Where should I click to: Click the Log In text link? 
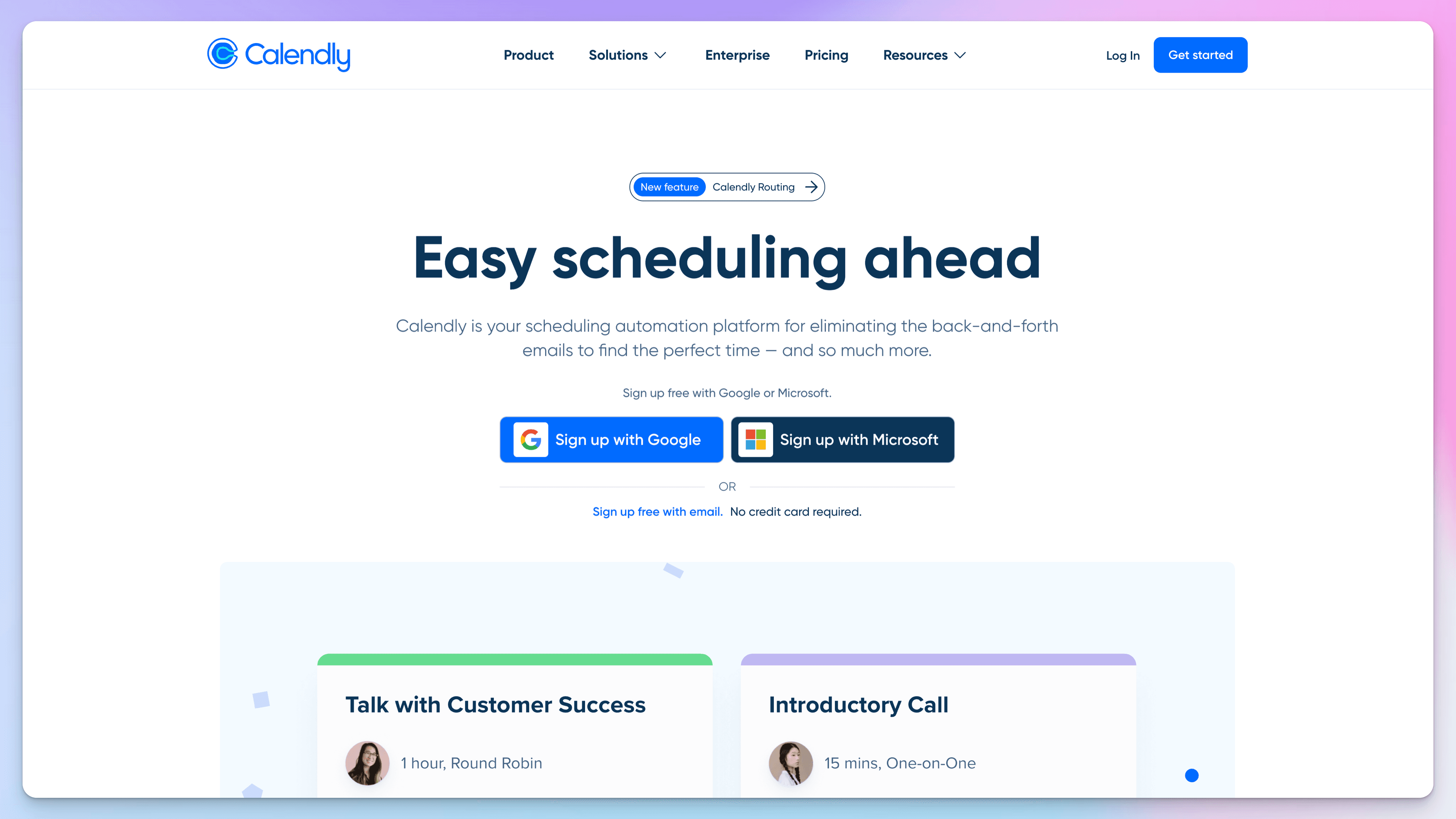(1122, 55)
